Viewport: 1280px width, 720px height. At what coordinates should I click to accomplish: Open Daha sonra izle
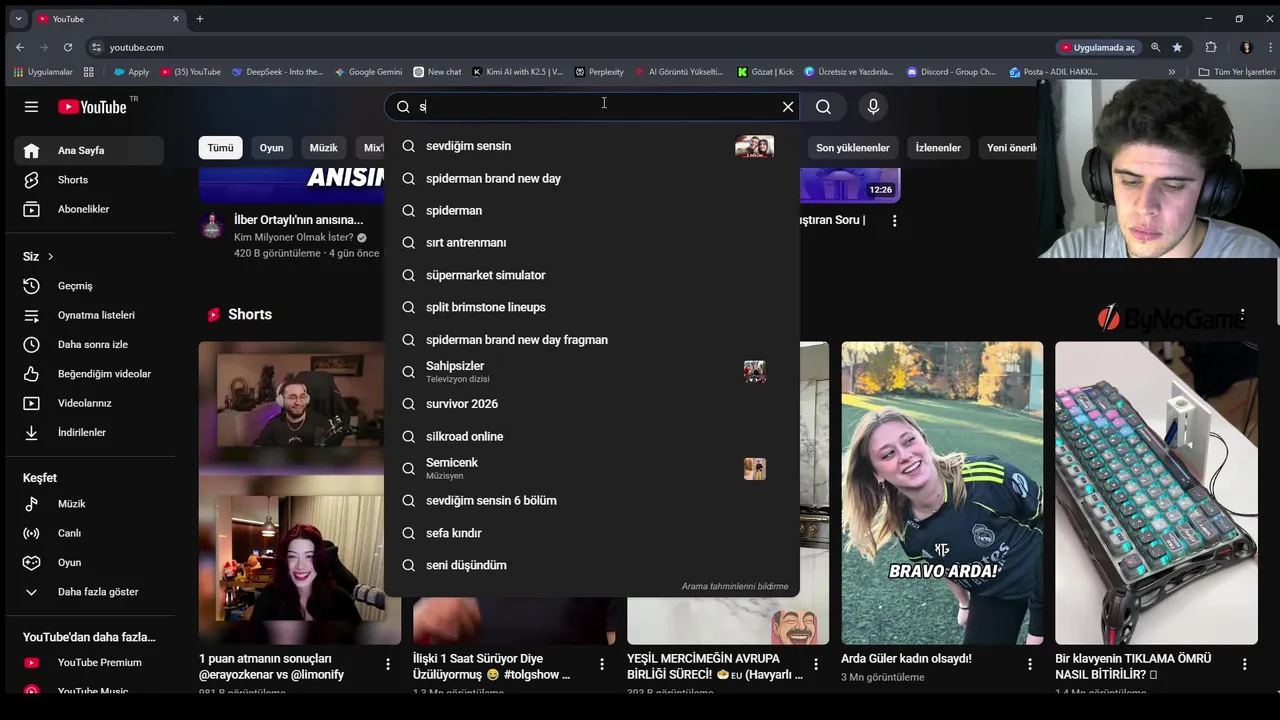point(89,344)
